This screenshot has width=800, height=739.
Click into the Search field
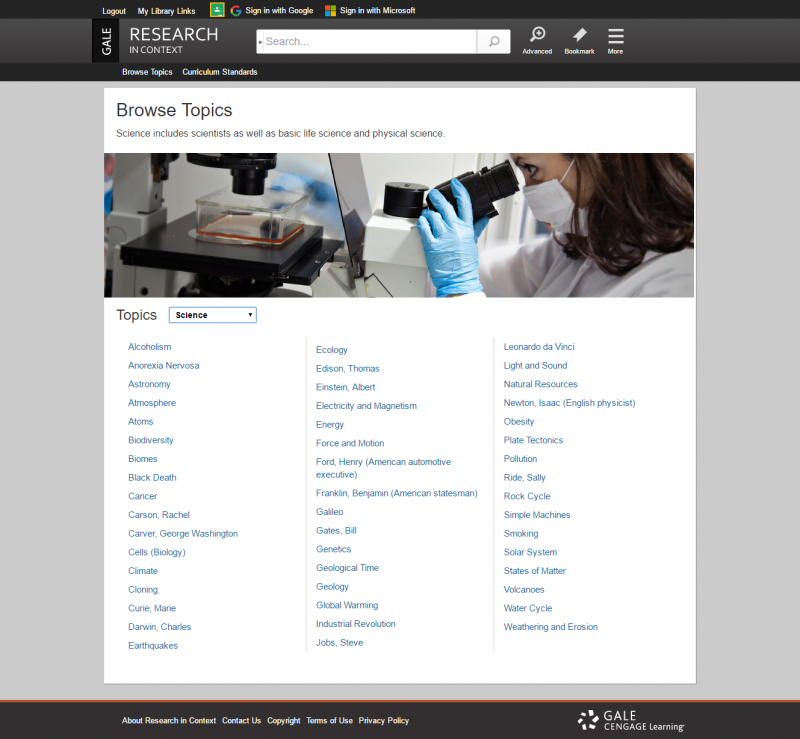point(370,41)
